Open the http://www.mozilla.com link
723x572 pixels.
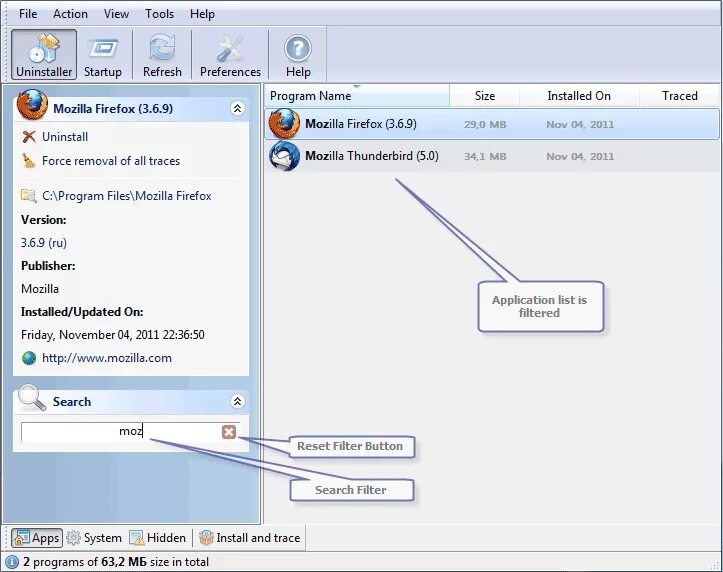click(x=107, y=358)
